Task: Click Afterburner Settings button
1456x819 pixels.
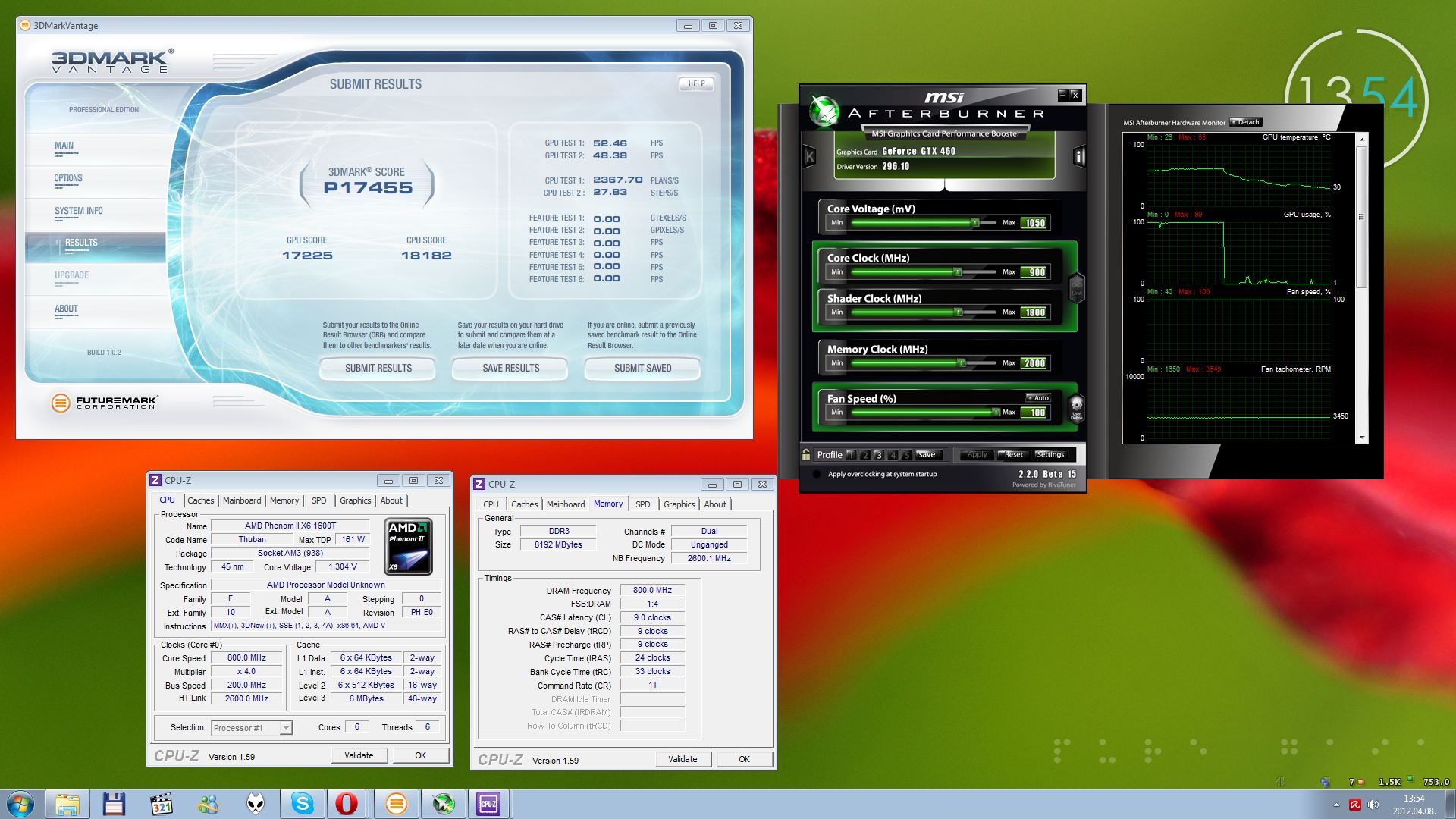Action: [x=1050, y=454]
